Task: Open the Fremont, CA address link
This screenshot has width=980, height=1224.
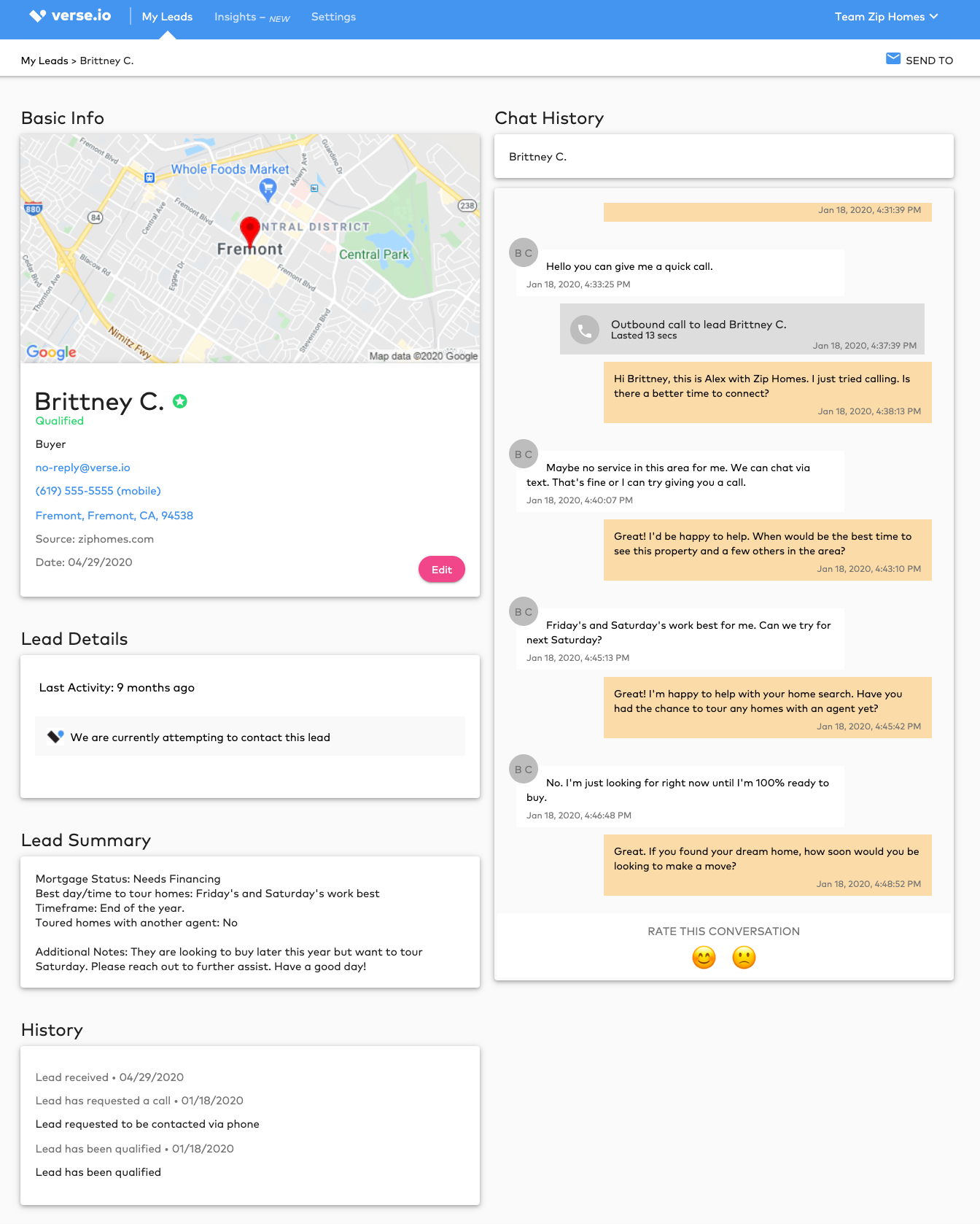Action: pos(114,516)
